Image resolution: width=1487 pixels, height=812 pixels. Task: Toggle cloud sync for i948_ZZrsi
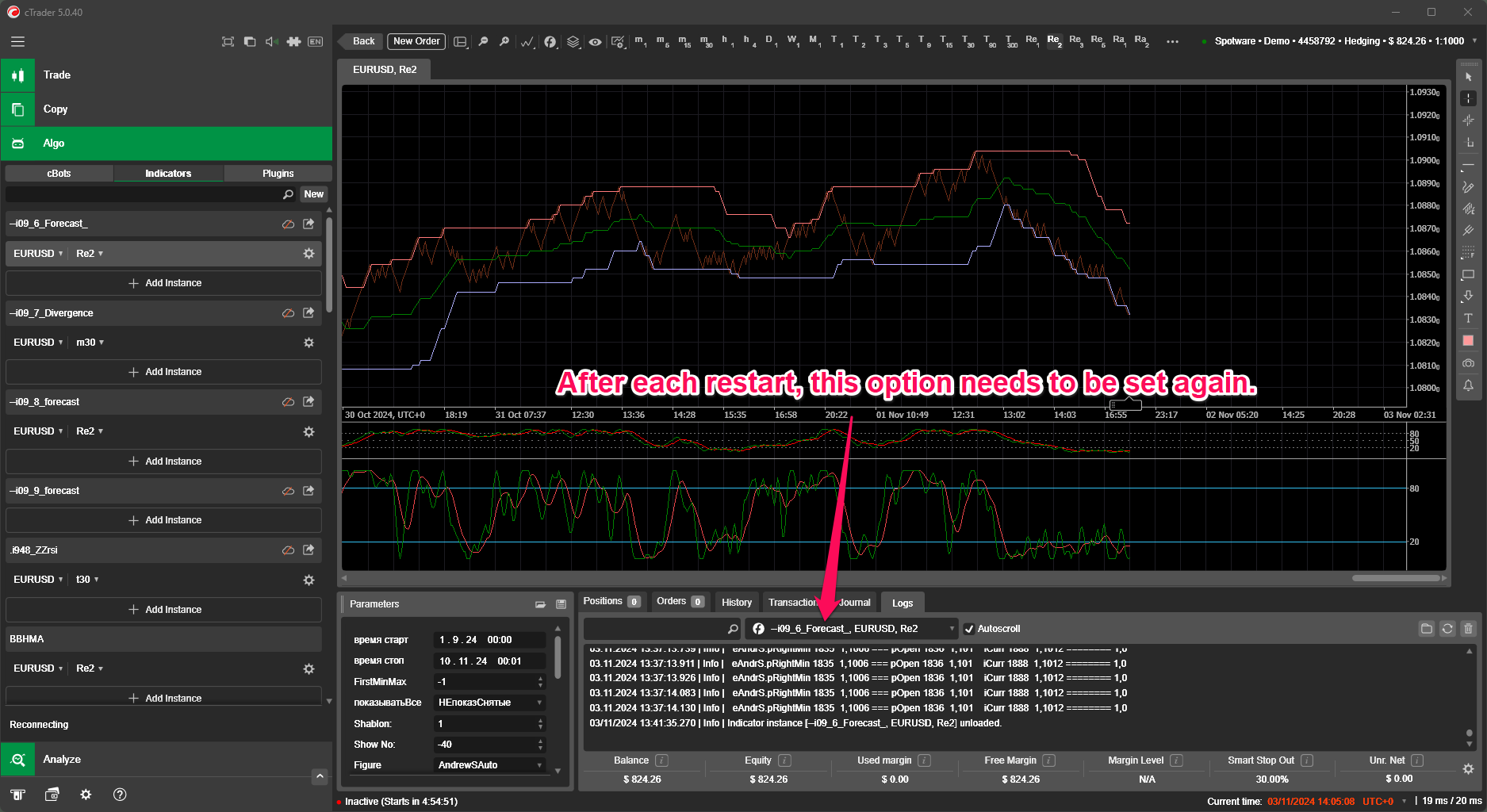(288, 550)
